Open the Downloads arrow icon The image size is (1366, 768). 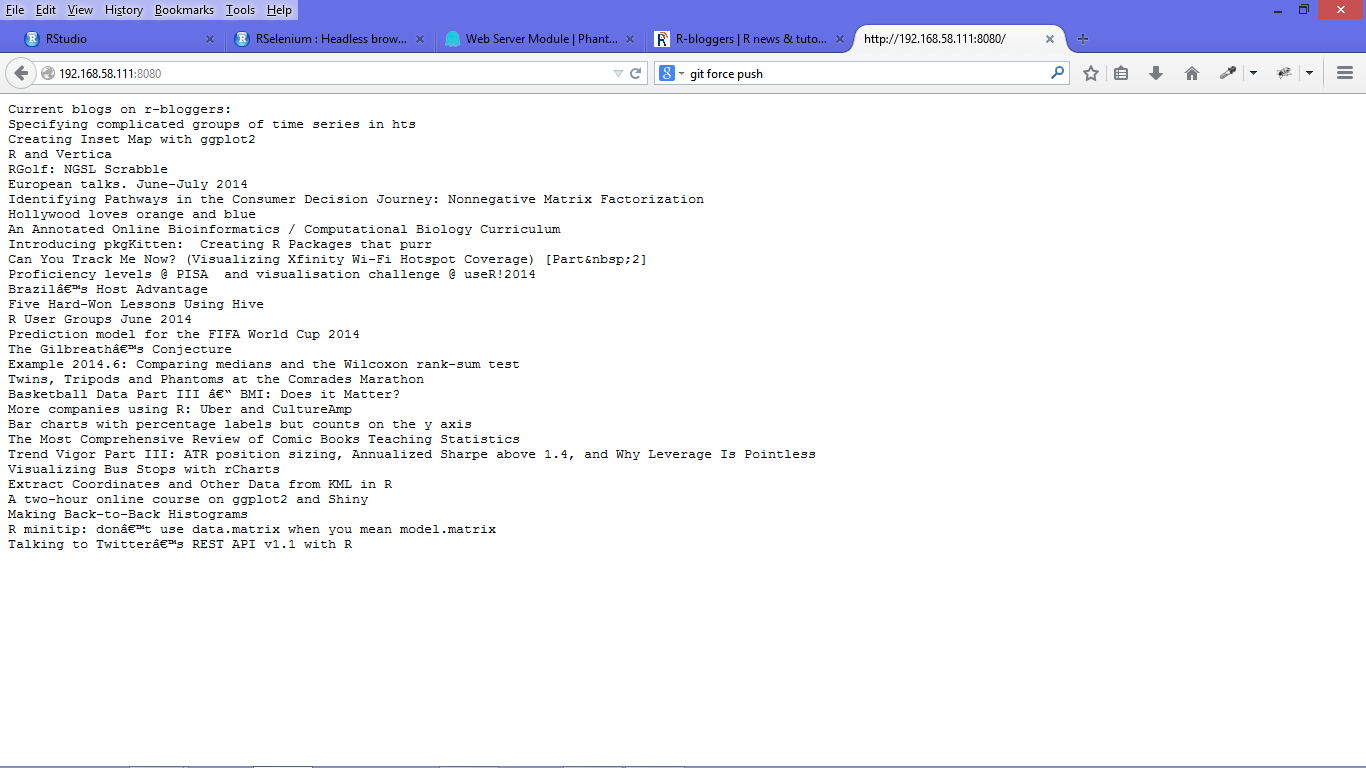click(1156, 73)
